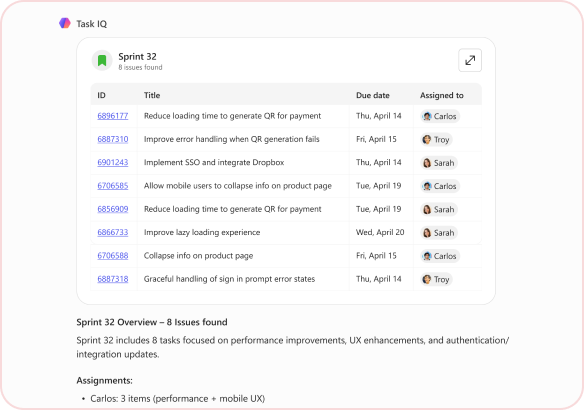Open issue 6901243 link
This screenshot has height=410, width=584.
coord(112,162)
